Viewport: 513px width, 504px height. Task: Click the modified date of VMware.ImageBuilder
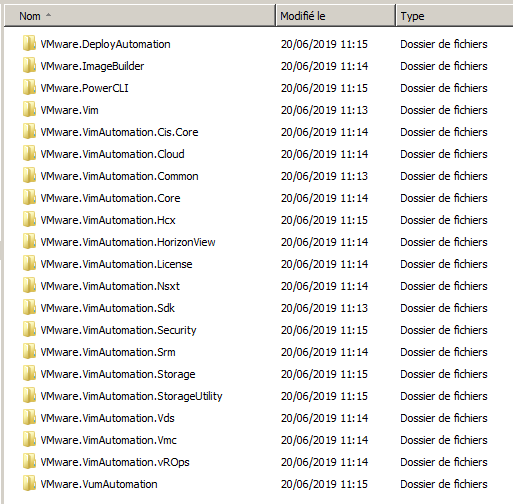324,66
